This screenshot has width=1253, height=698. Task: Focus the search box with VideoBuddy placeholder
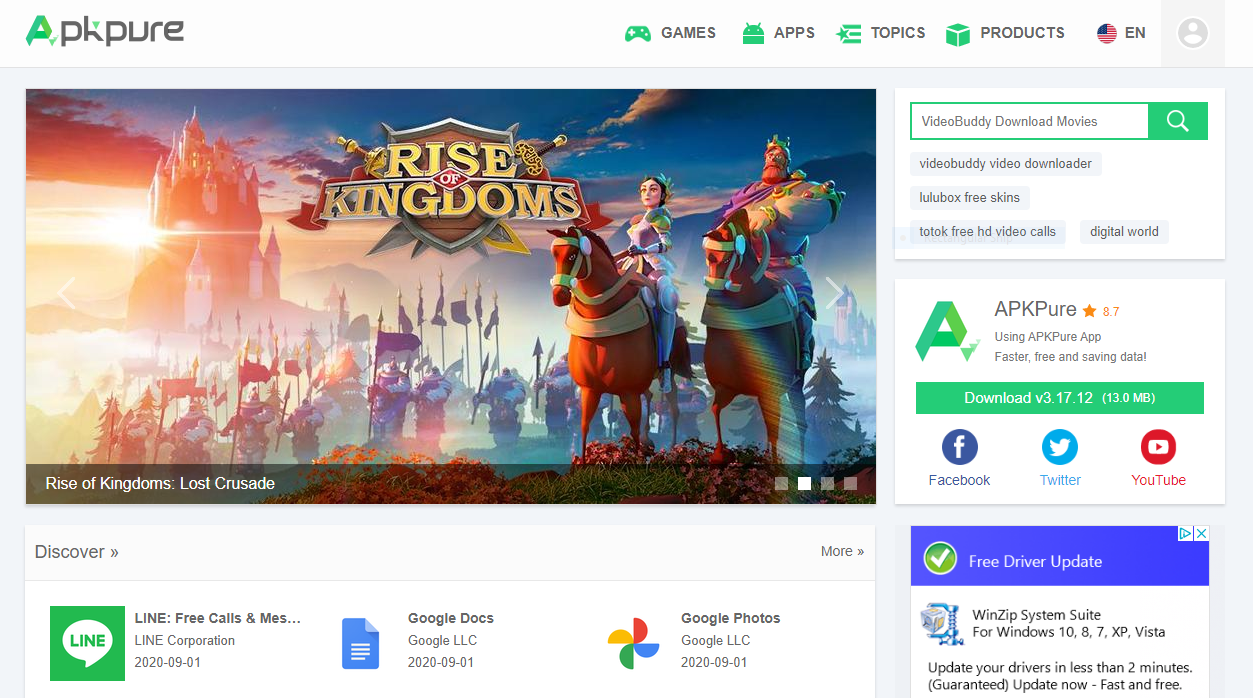pyautogui.click(x=1029, y=121)
